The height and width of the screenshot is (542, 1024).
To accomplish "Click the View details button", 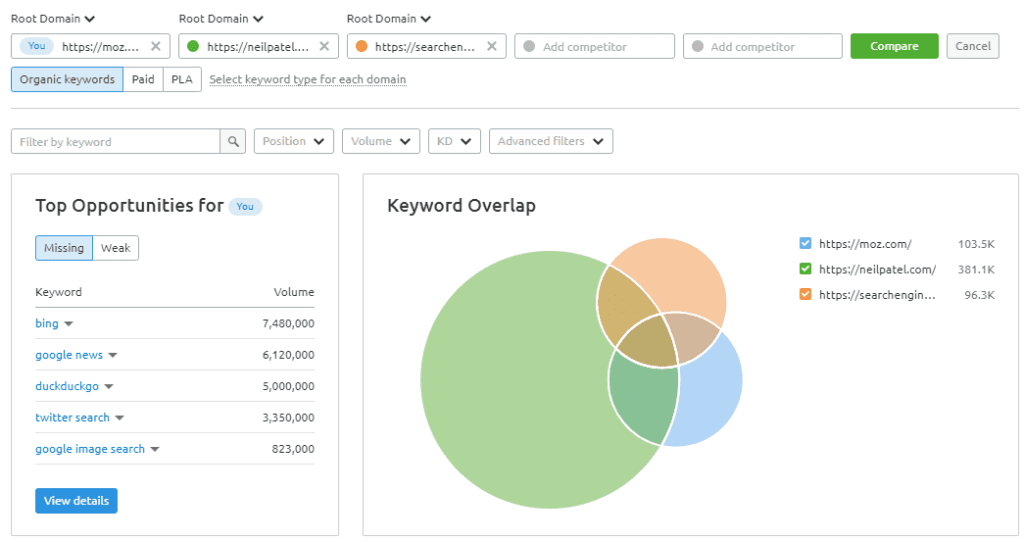I will (76, 501).
